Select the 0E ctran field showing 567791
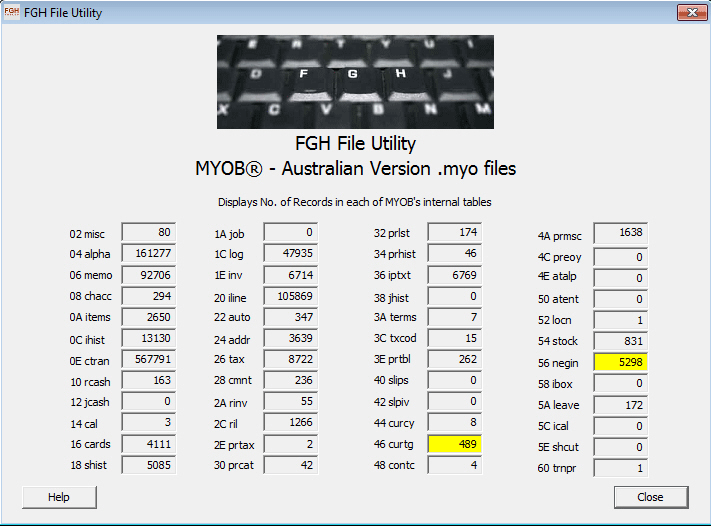Screen dimensions: 711x526 point(148,359)
